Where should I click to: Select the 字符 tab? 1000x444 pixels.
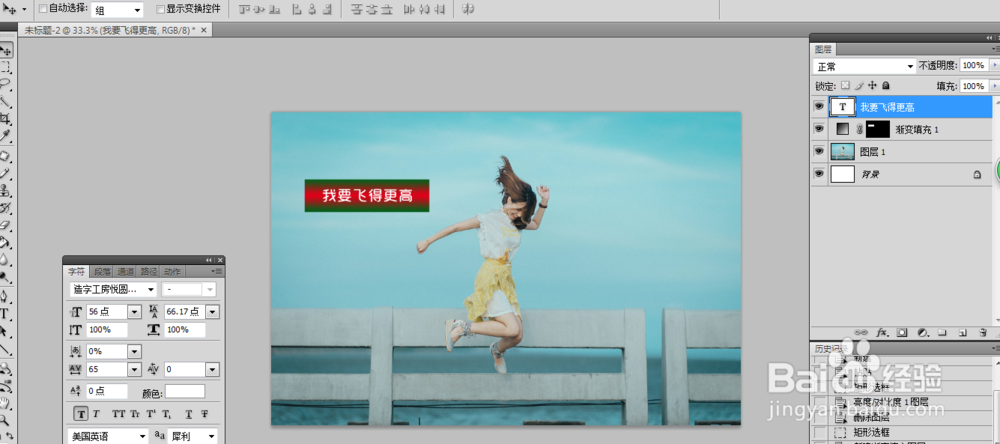(77, 272)
